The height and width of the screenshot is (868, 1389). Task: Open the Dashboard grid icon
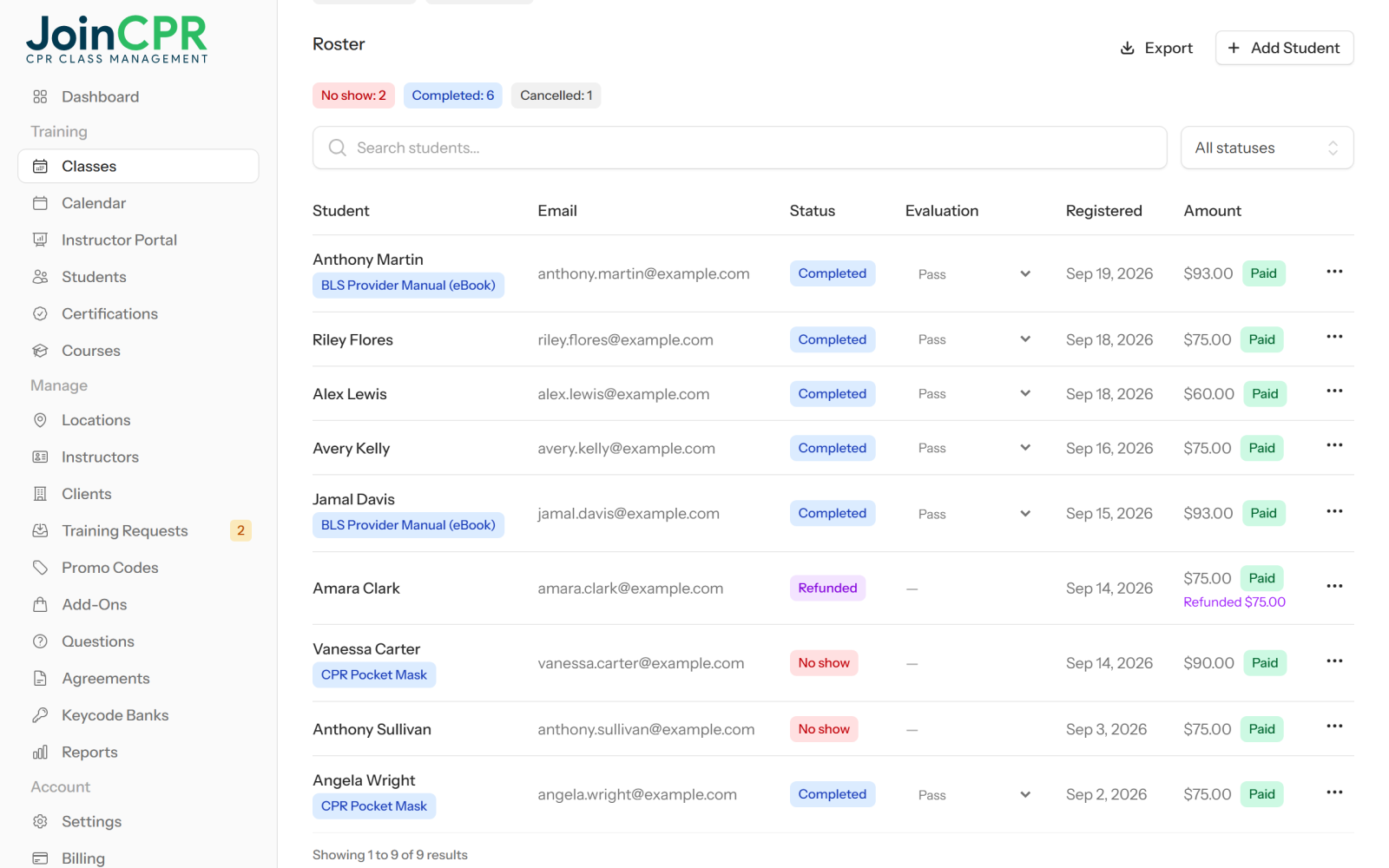(x=40, y=96)
